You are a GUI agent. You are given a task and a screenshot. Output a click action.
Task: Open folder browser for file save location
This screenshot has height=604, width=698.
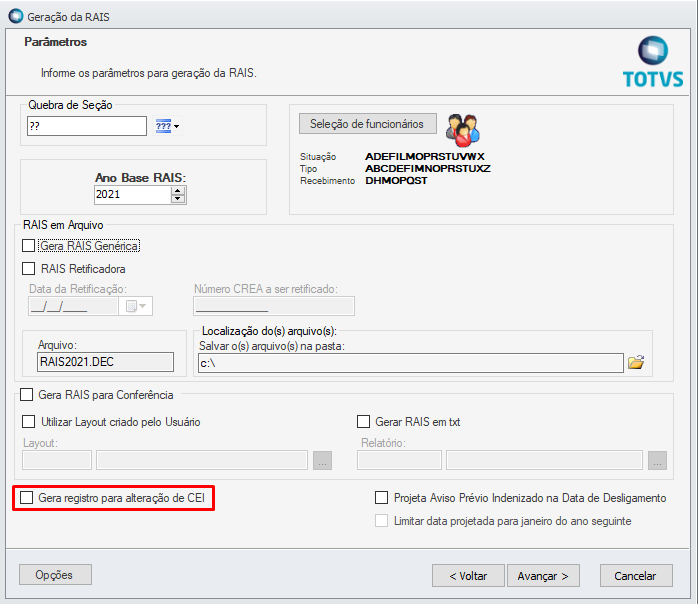tap(636, 362)
